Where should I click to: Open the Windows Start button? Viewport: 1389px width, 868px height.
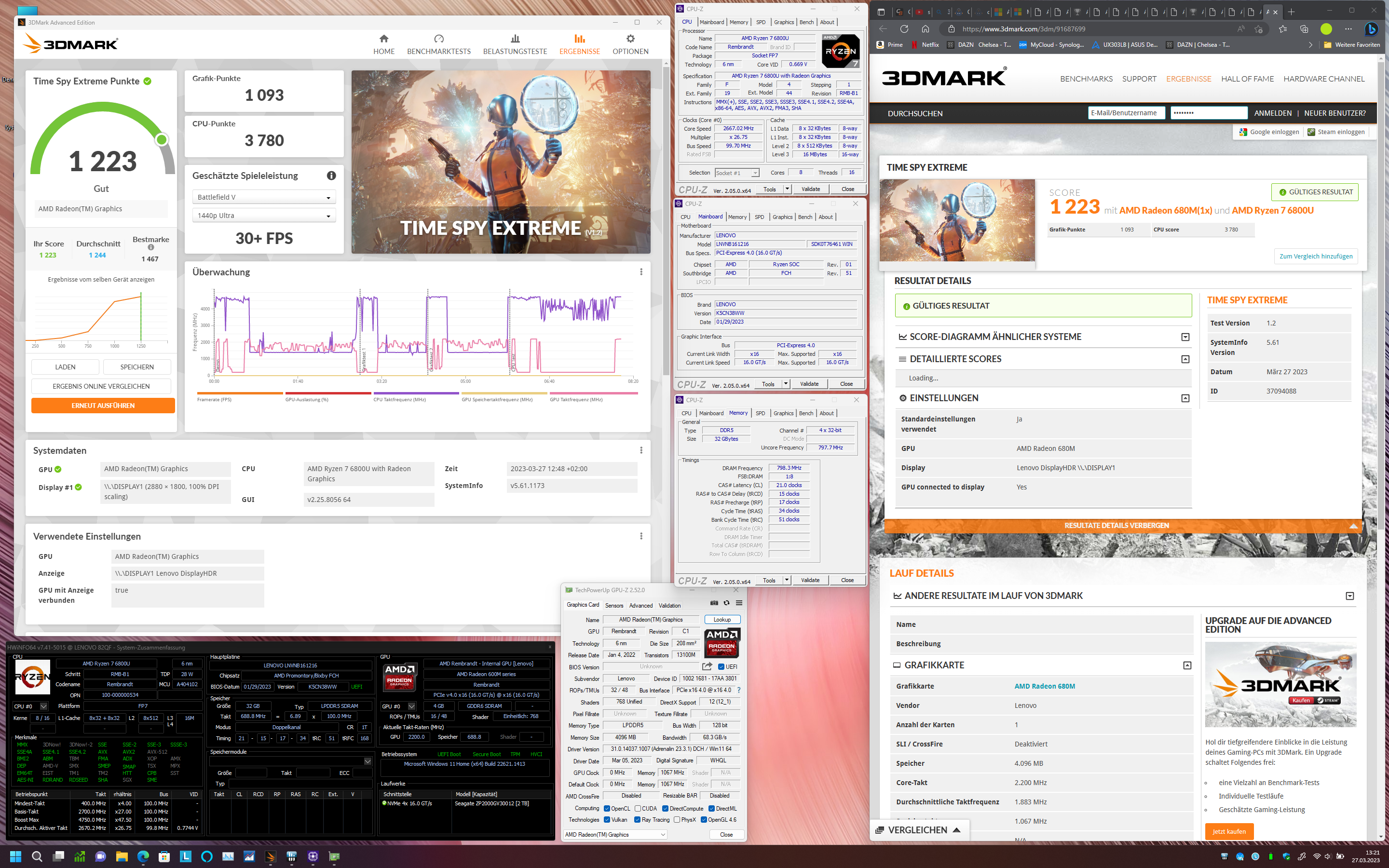click(x=15, y=856)
